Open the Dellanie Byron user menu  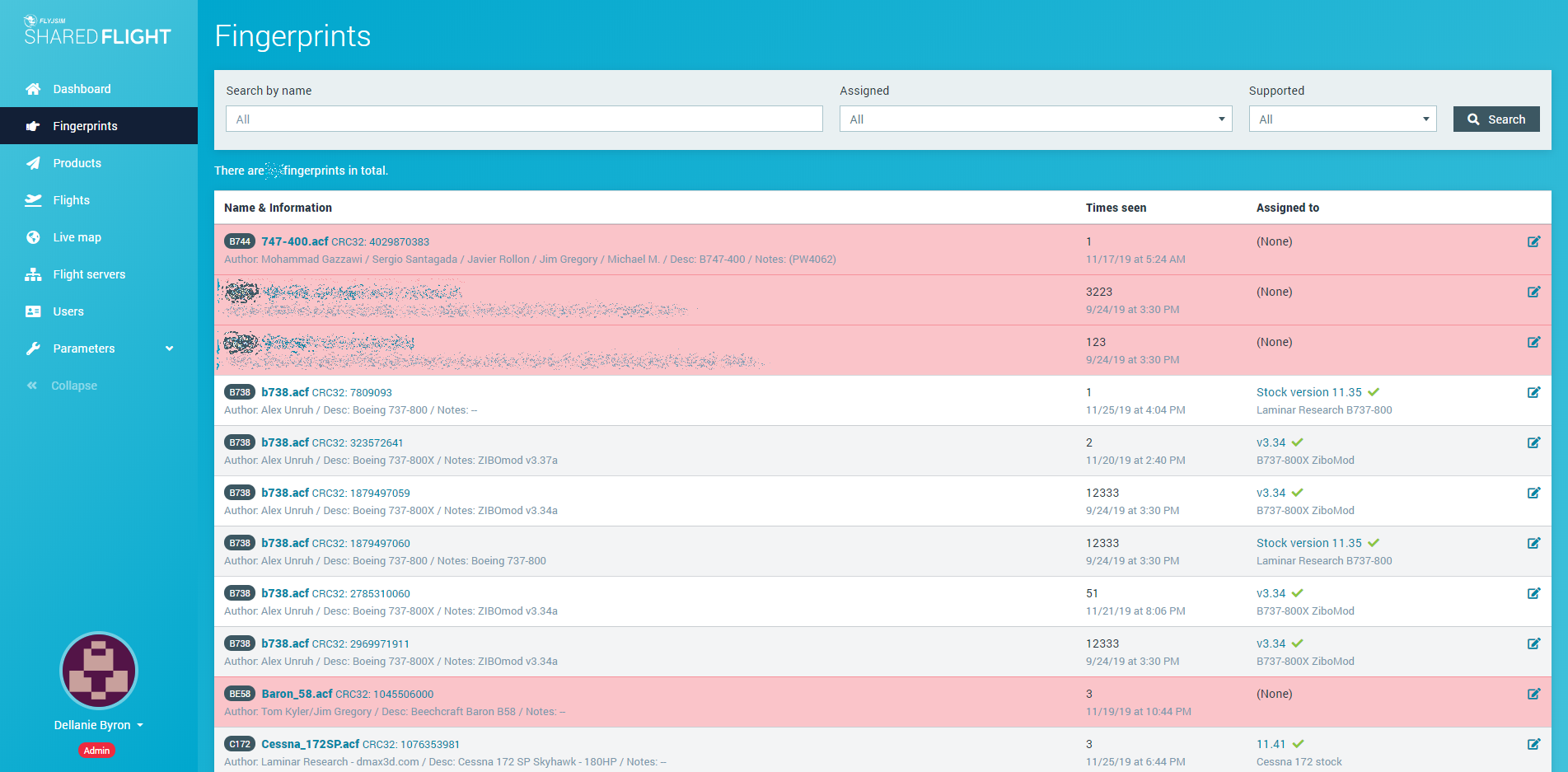99,725
